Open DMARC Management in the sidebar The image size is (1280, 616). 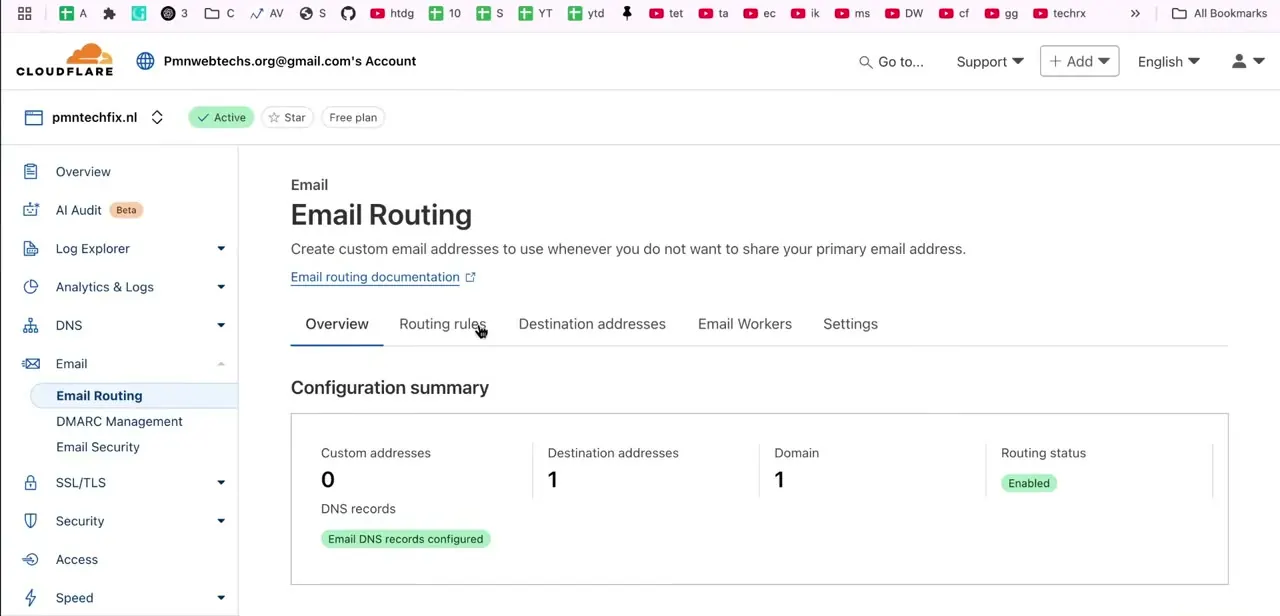tap(119, 422)
